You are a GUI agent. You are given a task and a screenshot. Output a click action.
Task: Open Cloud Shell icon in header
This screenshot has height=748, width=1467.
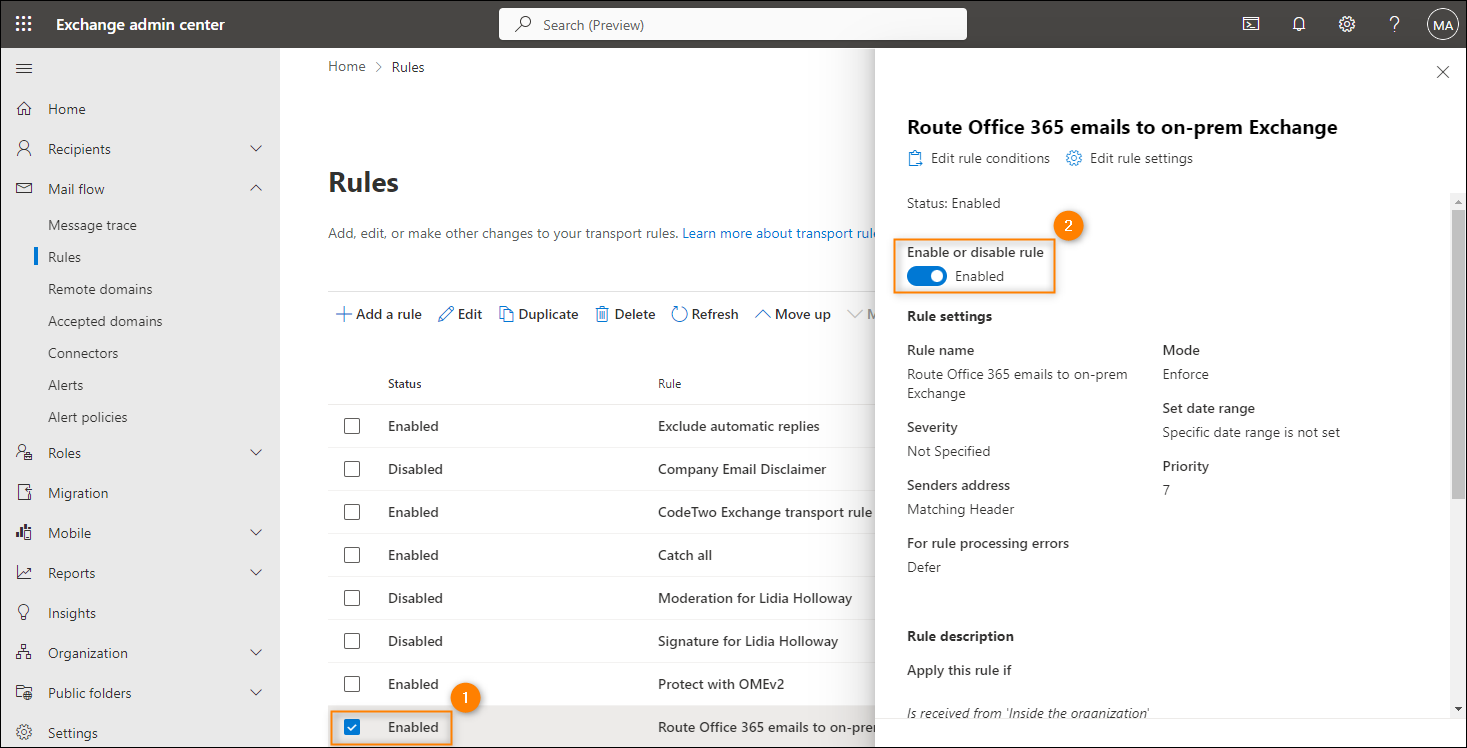click(1251, 24)
